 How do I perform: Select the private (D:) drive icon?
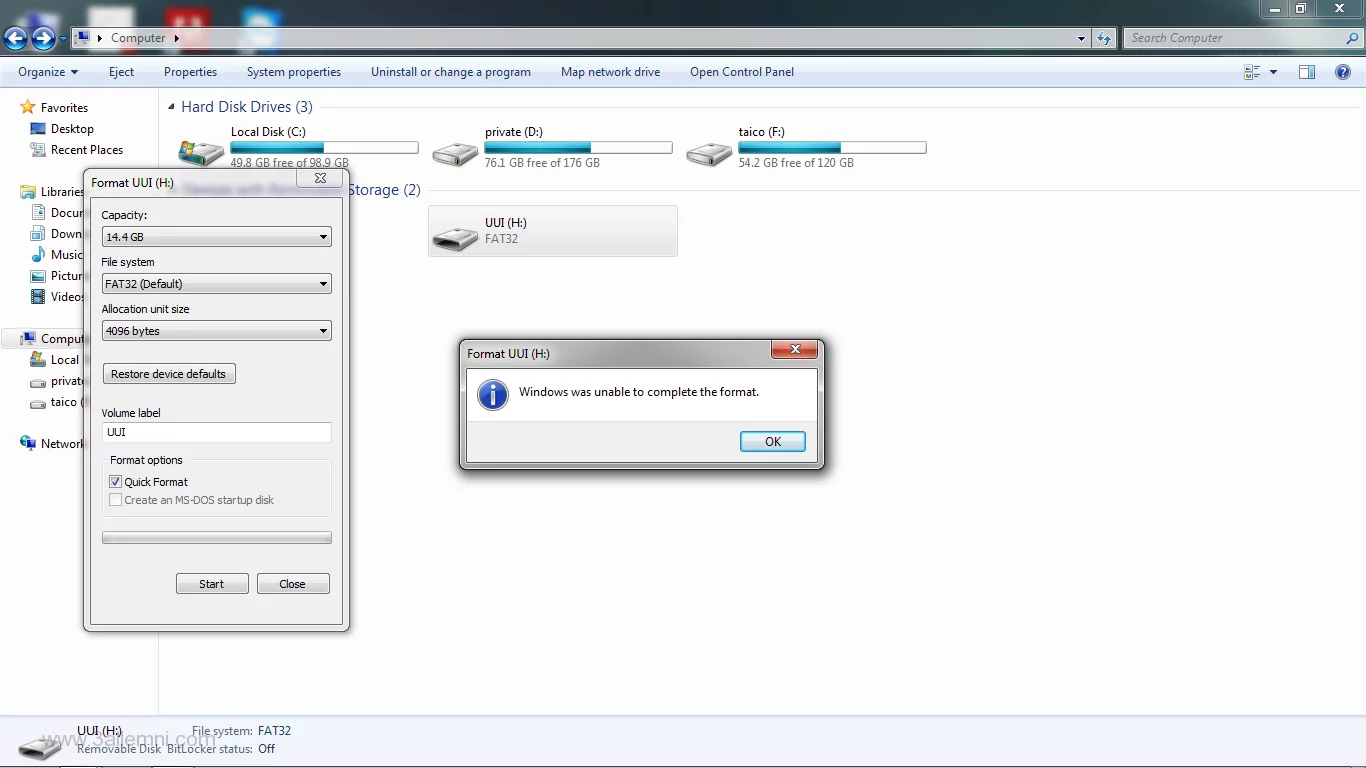[x=455, y=152]
